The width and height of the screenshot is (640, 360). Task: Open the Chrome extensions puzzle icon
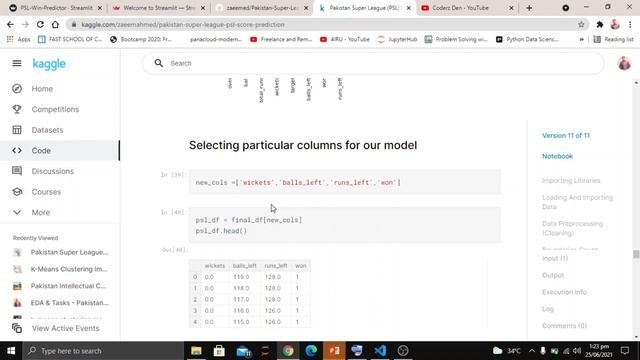click(x=600, y=24)
